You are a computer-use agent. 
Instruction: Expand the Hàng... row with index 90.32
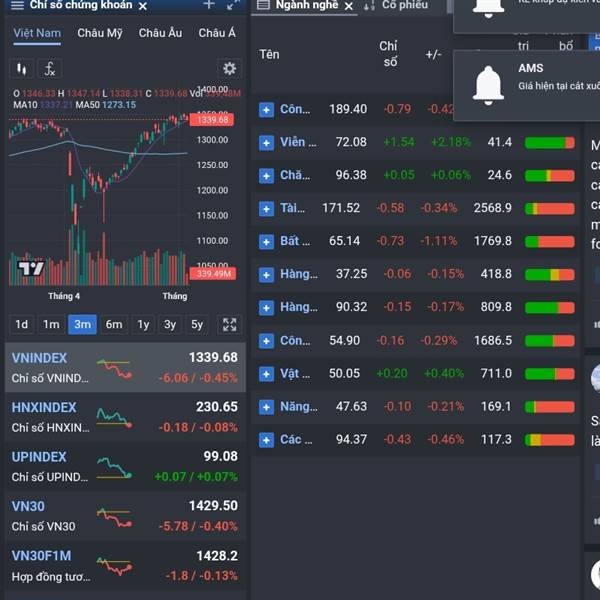point(266,308)
